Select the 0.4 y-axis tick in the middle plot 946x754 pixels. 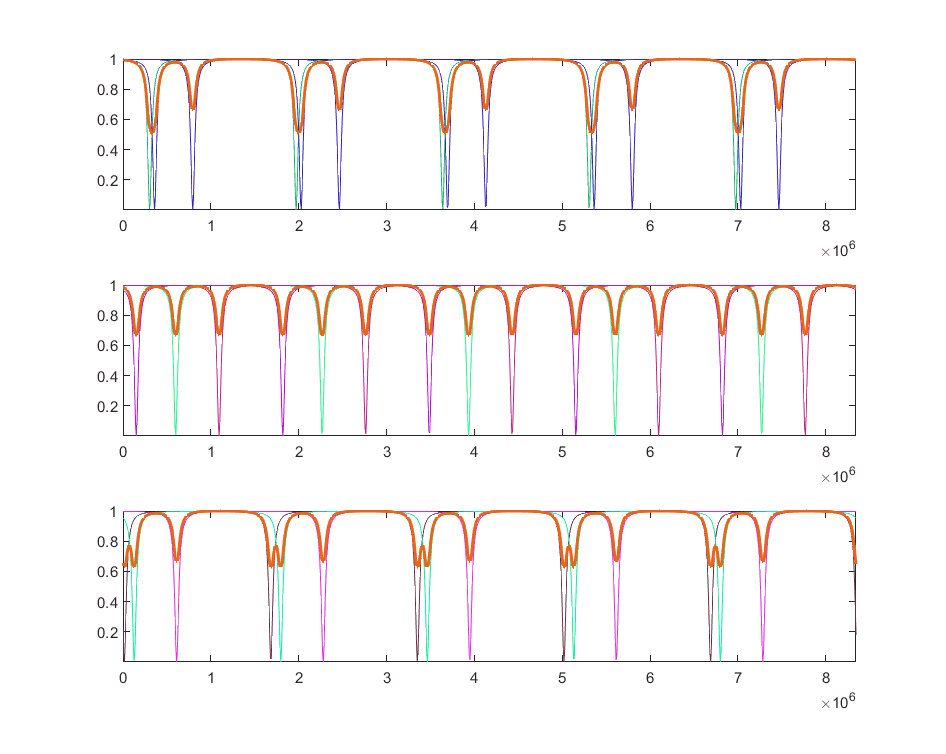click(107, 376)
